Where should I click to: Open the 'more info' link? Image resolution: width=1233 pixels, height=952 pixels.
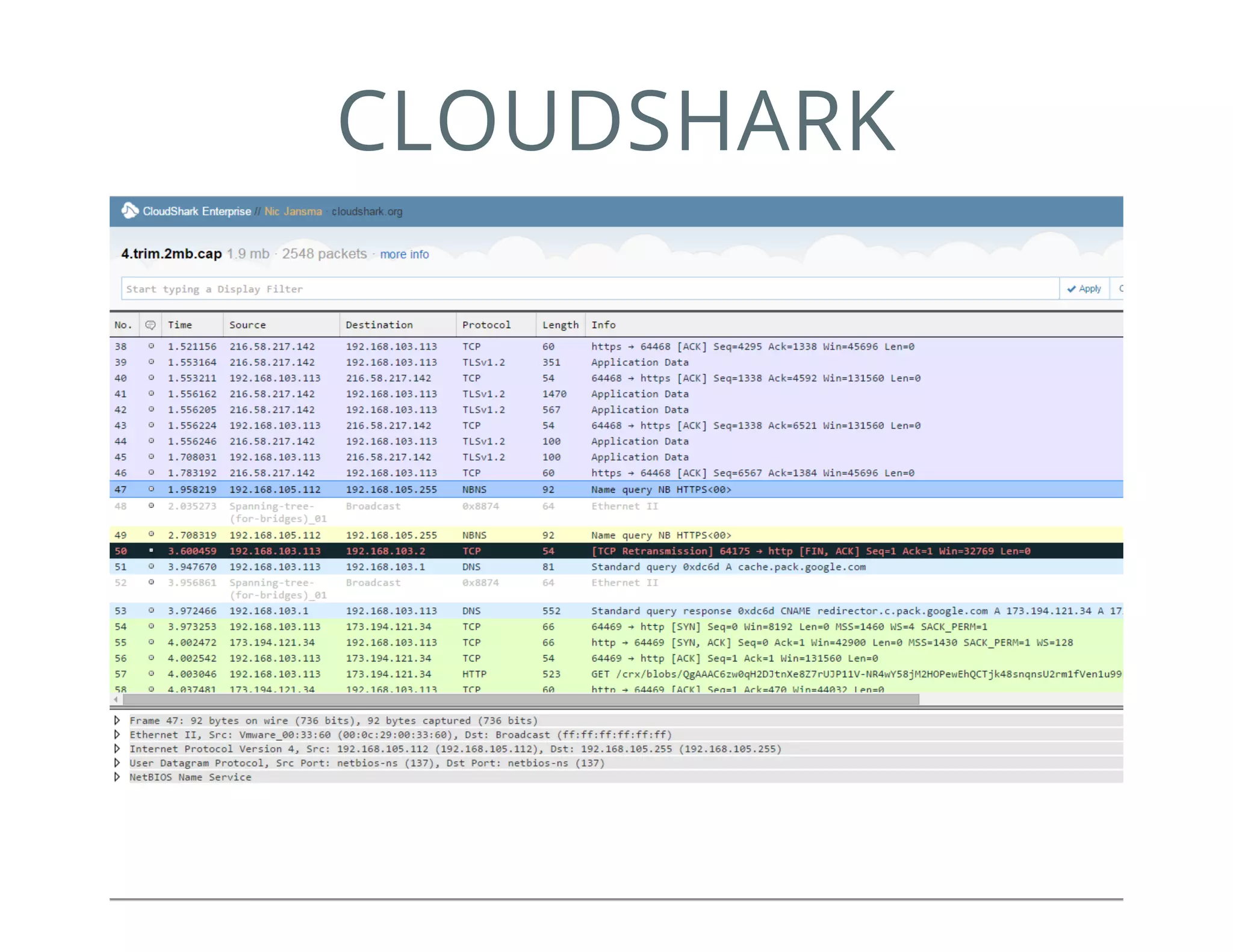click(404, 255)
